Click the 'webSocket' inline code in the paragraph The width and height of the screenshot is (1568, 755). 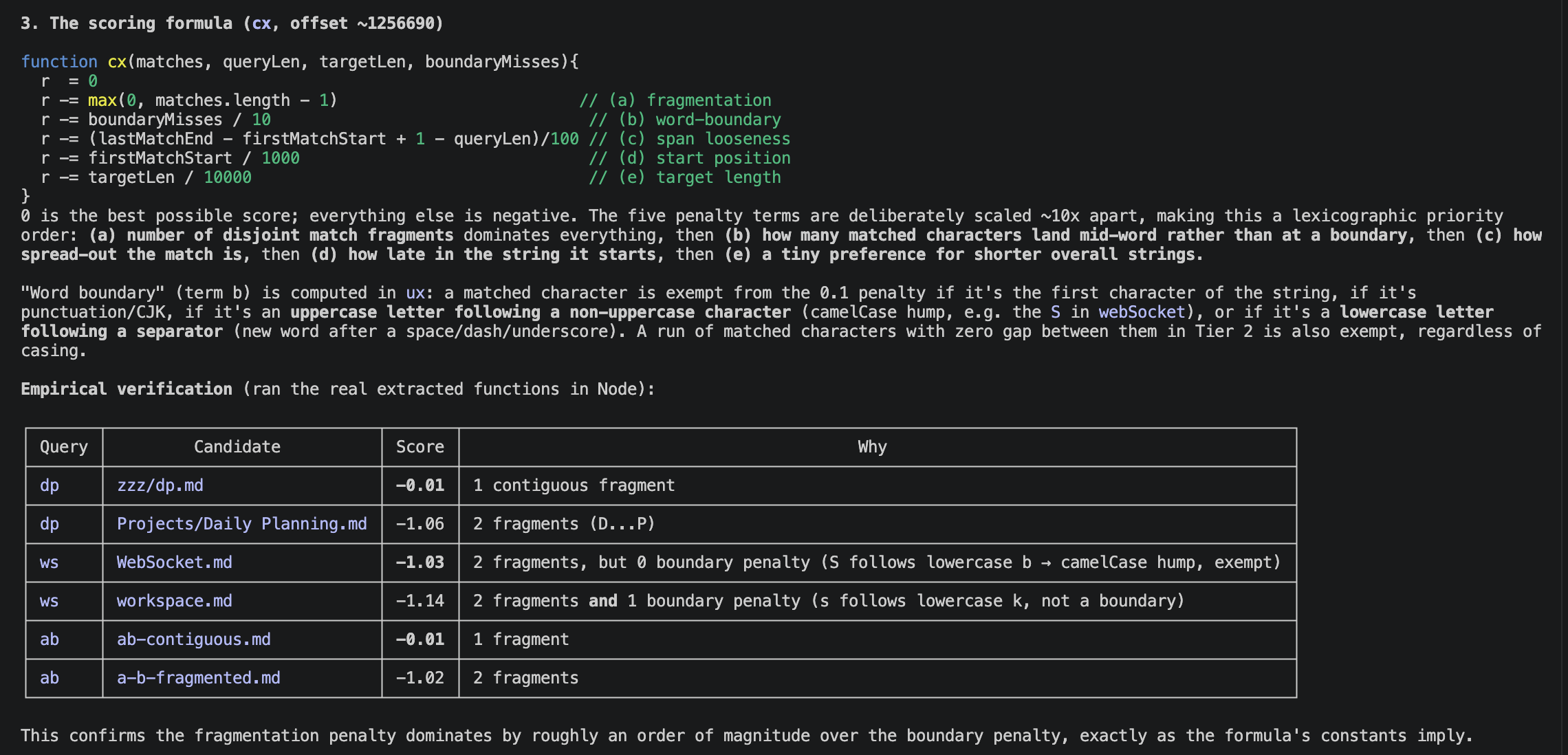click(1142, 312)
